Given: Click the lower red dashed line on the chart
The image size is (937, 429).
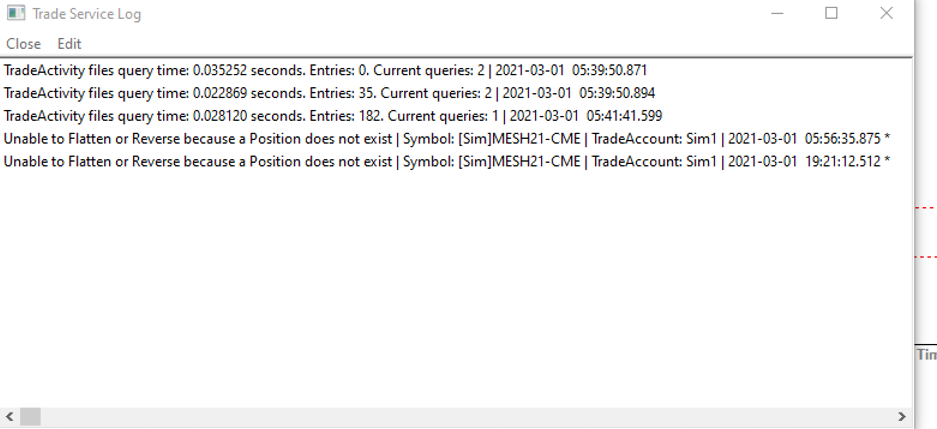Looking at the screenshot, I should [926, 257].
